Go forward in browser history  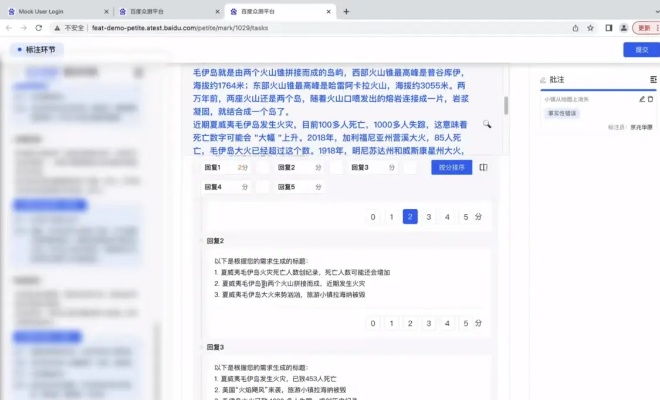[24, 28]
